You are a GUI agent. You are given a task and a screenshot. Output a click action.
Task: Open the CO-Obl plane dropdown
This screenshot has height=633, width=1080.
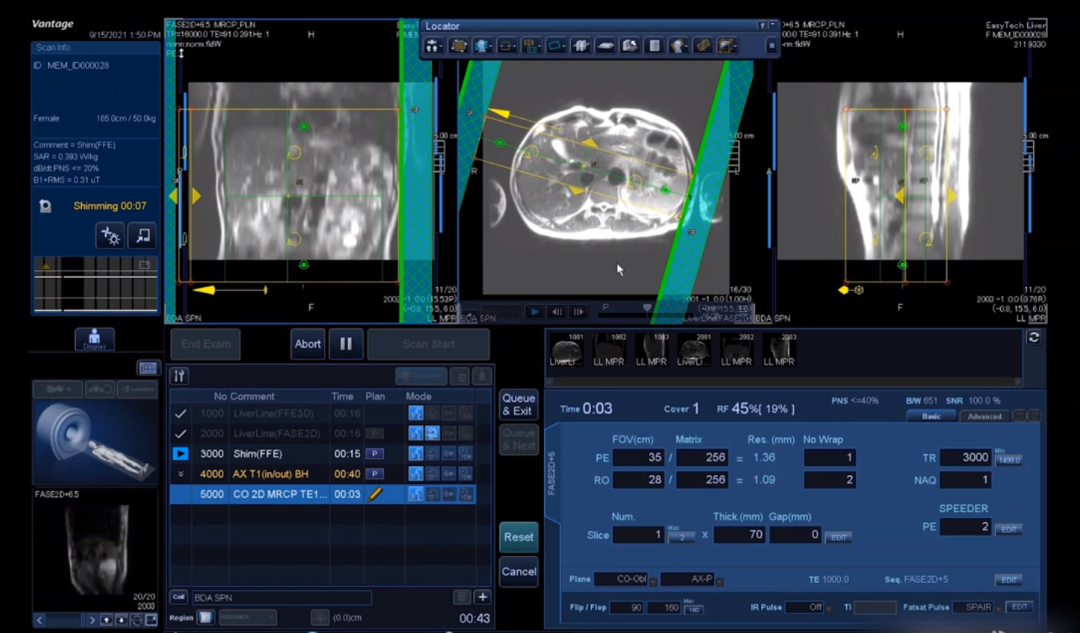click(x=653, y=581)
